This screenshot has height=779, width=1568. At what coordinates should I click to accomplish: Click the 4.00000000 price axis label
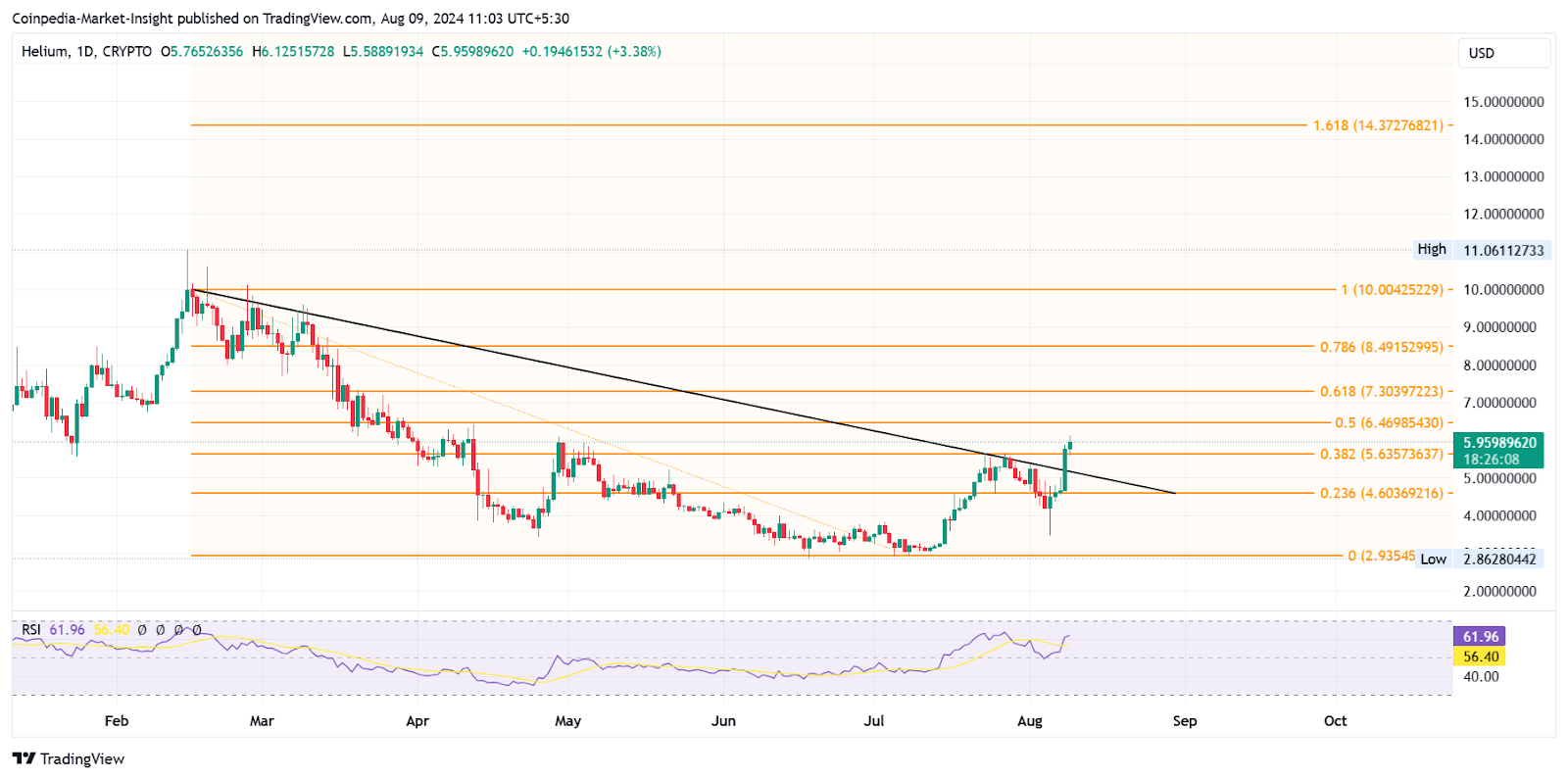pos(1500,515)
